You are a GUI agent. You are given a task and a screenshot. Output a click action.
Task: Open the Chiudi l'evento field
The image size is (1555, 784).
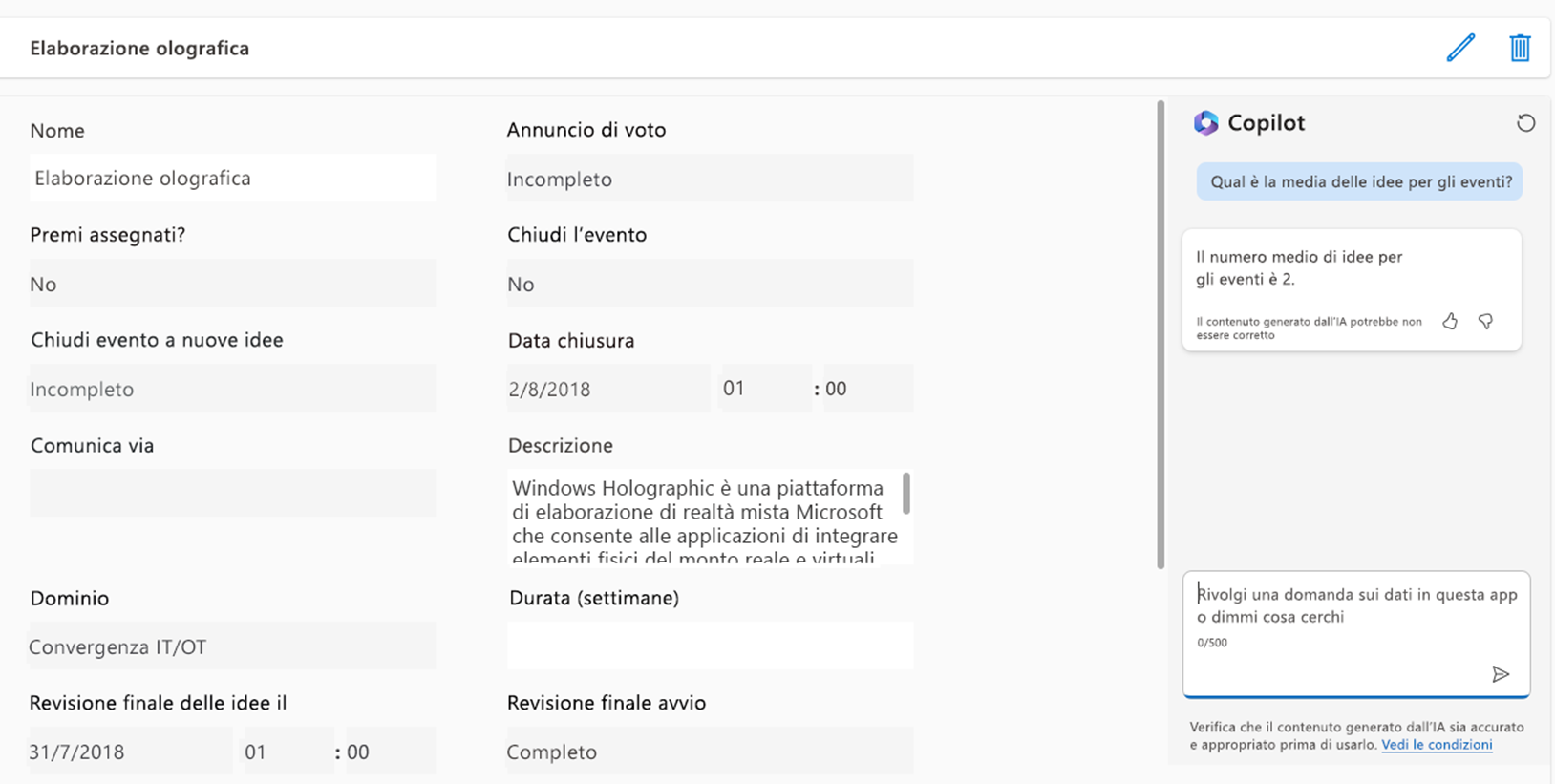pos(710,284)
